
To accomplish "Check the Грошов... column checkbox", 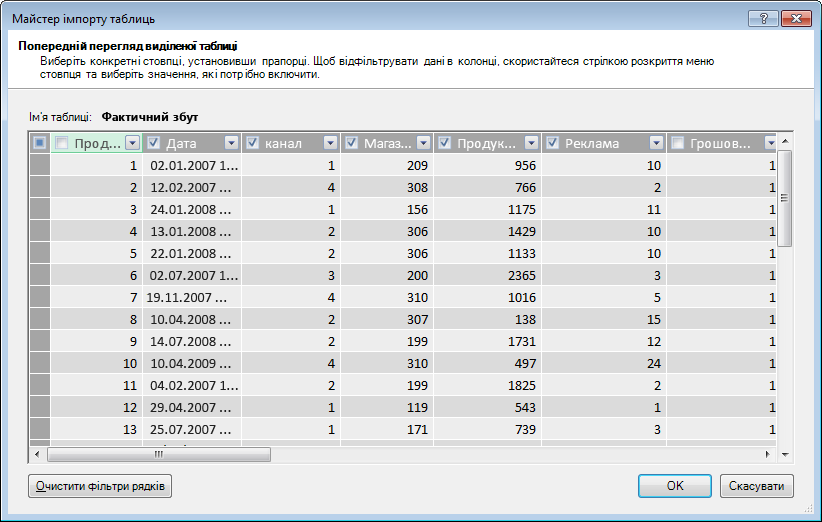I will [x=677, y=143].
